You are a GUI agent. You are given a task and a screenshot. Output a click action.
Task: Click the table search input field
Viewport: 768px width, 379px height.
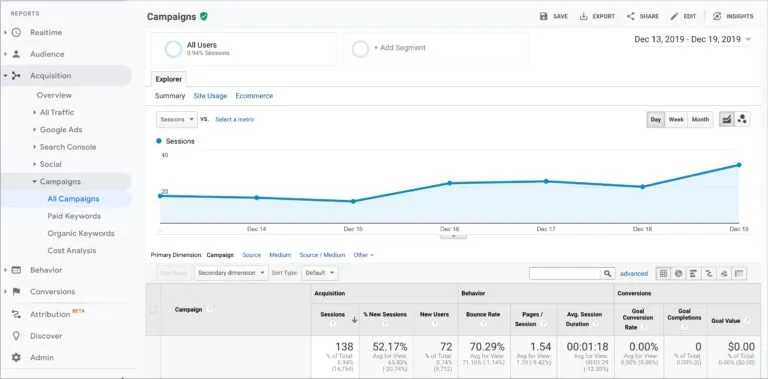pos(565,273)
